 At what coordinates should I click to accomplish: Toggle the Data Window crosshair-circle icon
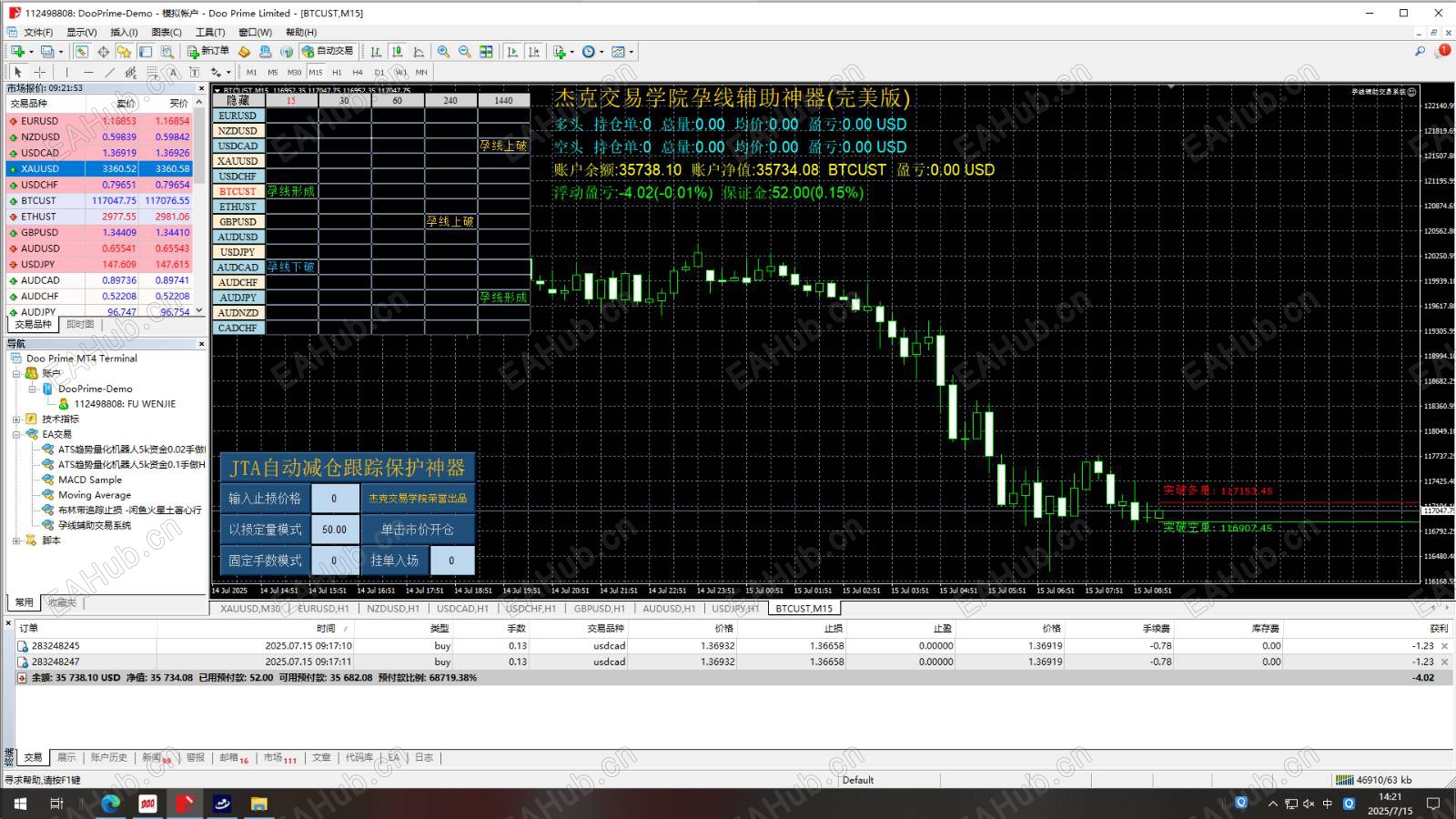click(x=103, y=52)
